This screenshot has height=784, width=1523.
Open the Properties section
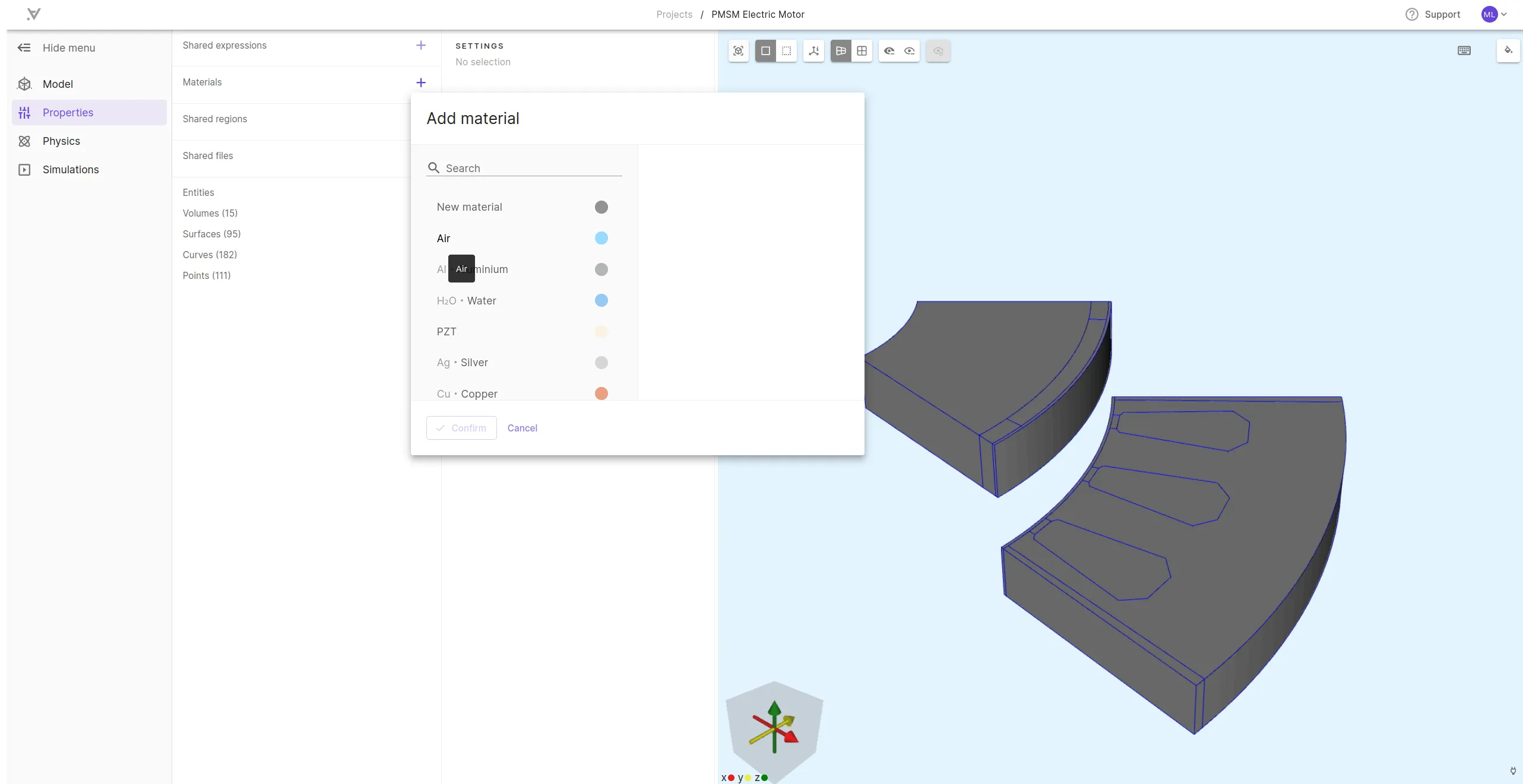pos(89,112)
